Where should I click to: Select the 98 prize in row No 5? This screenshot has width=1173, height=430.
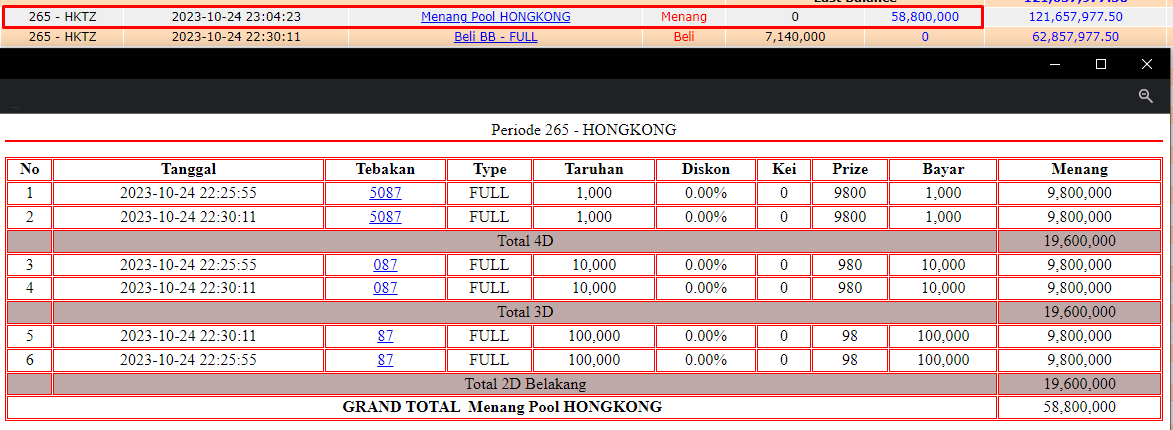pos(850,336)
